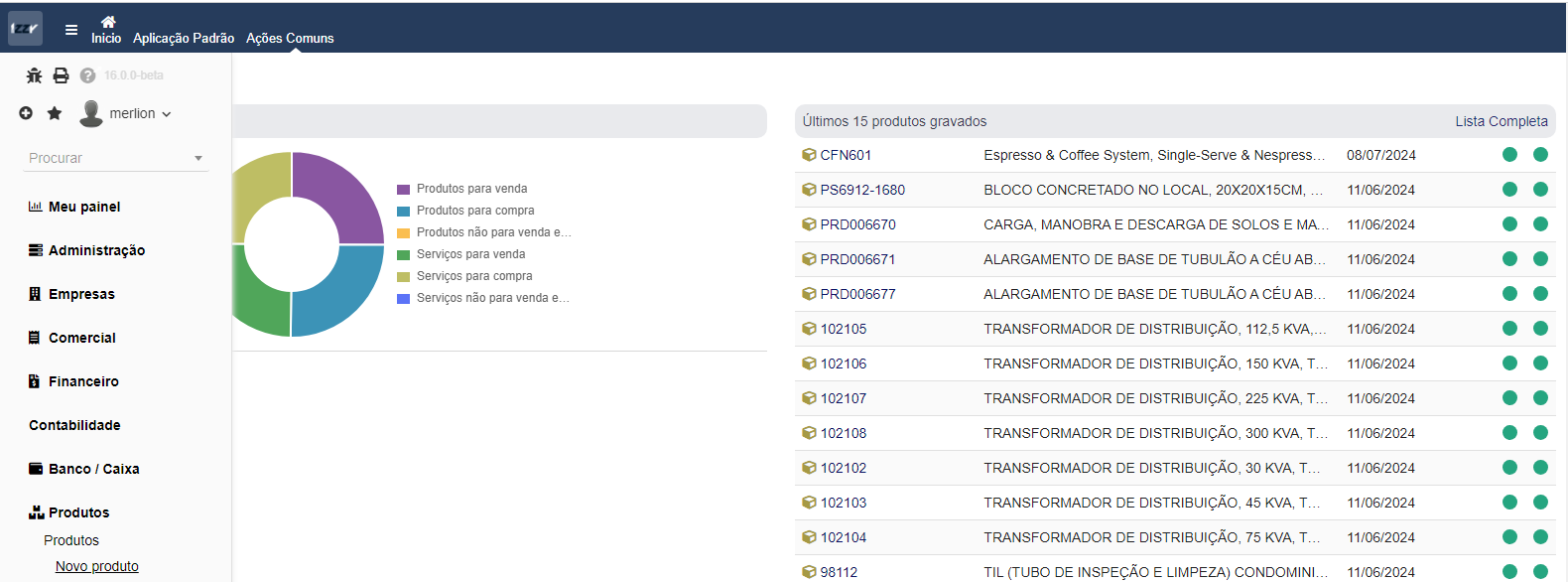Open the Aplicação Padrão menu

pyautogui.click(x=184, y=38)
